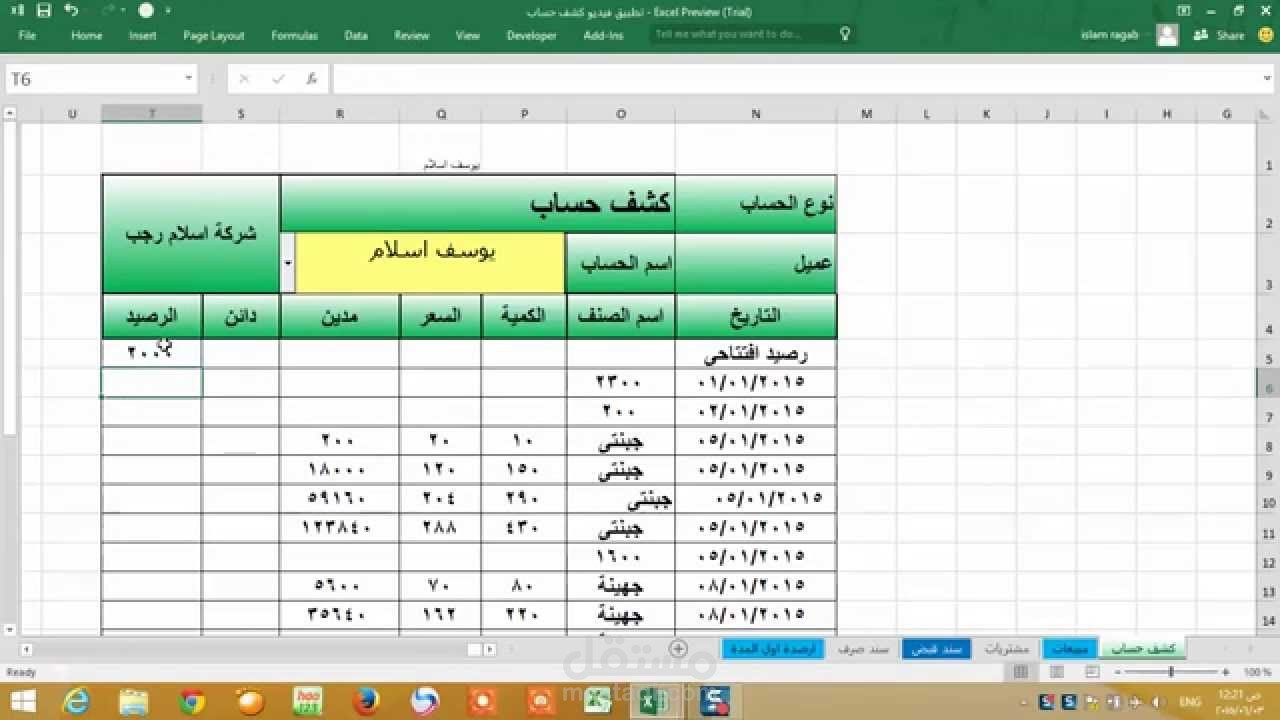Image resolution: width=1280 pixels, height=720 pixels.
Task: Open the Page Layout ribbon tab
Action: click(214, 35)
